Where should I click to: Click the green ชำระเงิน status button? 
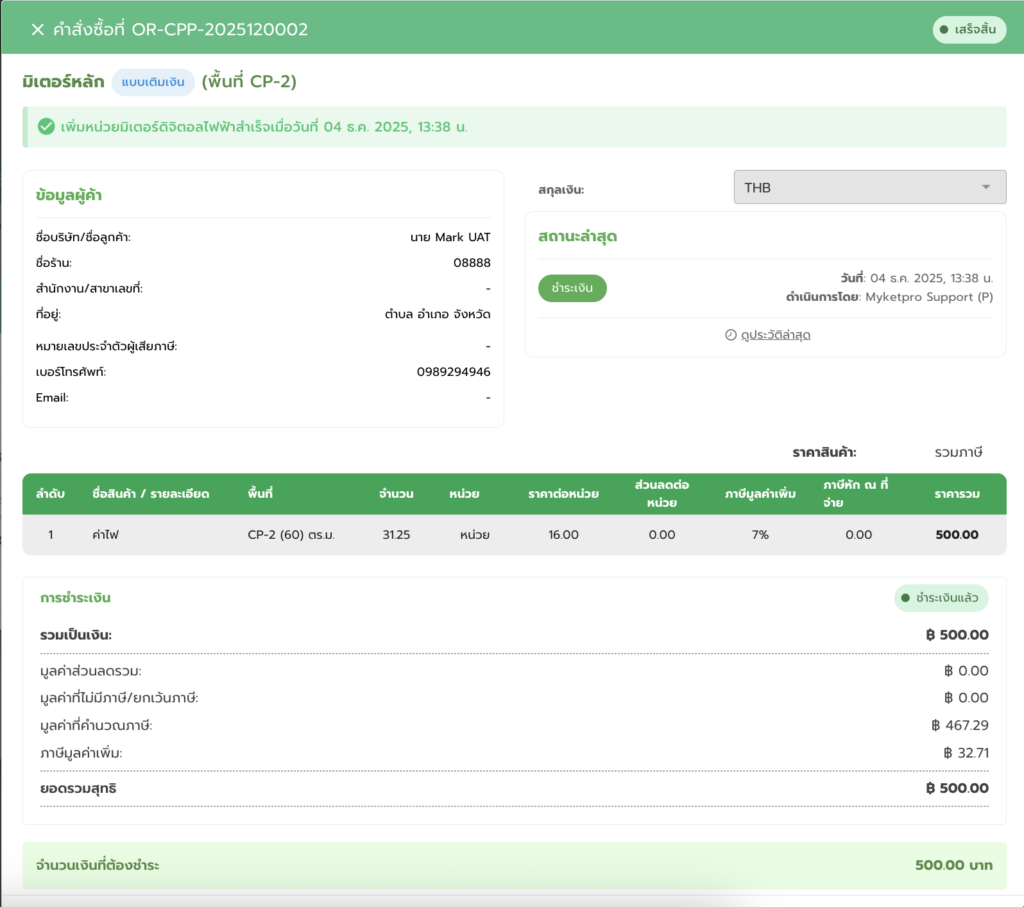click(572, 288)
